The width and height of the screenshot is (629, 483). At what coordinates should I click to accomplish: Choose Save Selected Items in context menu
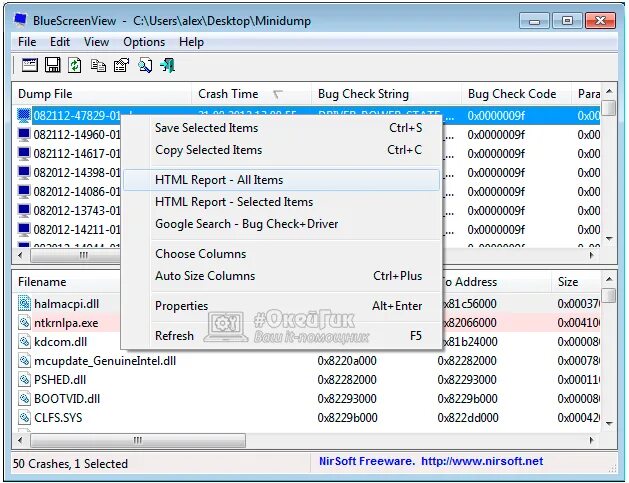click(282, 128)
